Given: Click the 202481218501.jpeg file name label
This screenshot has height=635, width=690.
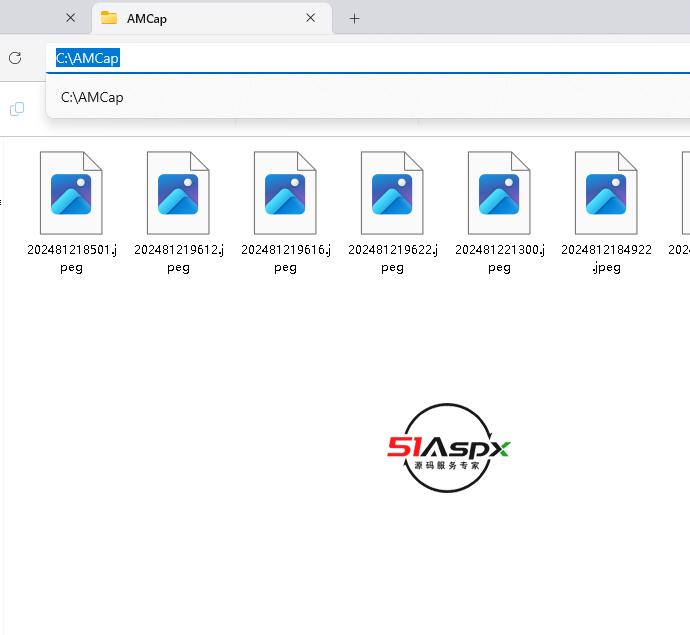Looking at the screenshot, I should 72,258.
